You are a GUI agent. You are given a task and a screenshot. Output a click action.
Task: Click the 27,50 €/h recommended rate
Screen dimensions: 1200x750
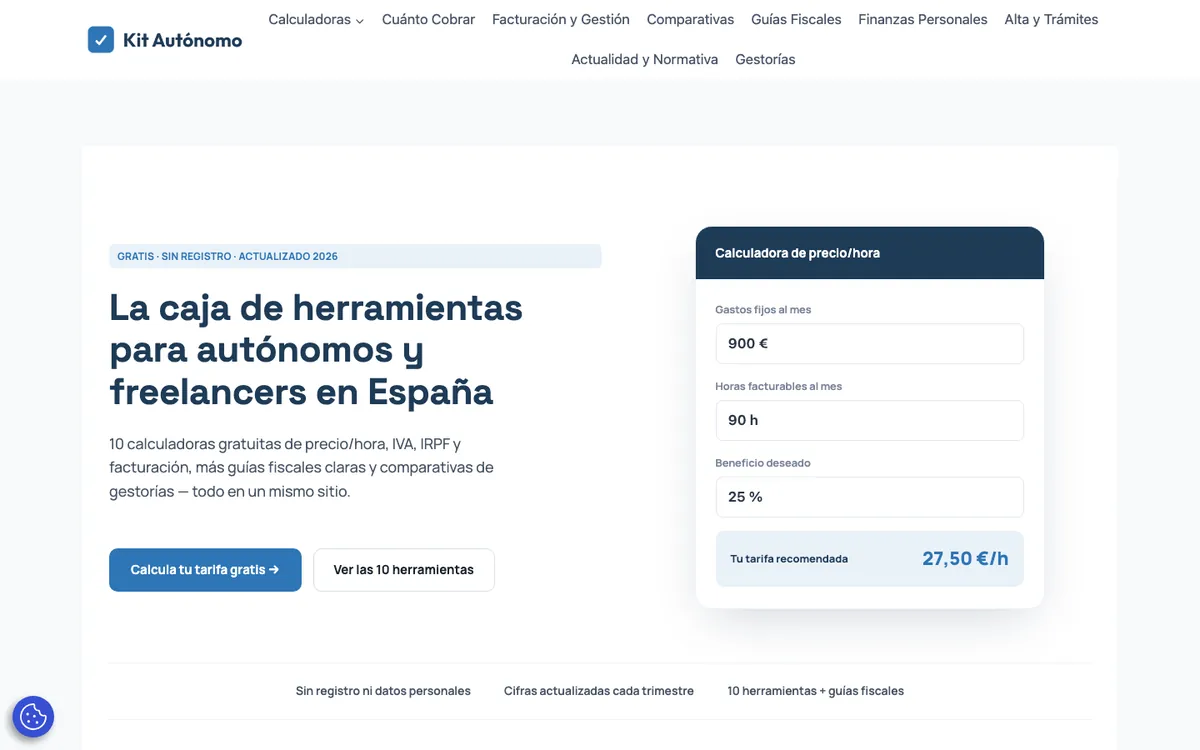point(965,559)
